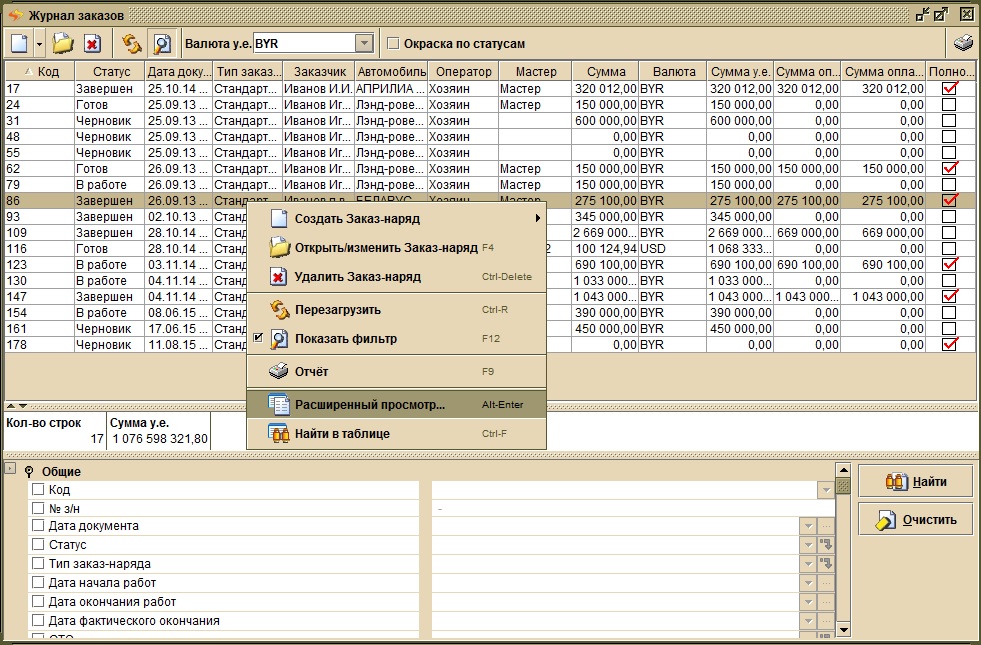Viewport: 981px width, 645px height.
Task: Check Дата фактического окончания filter checkbox
Action: point(38,621)
